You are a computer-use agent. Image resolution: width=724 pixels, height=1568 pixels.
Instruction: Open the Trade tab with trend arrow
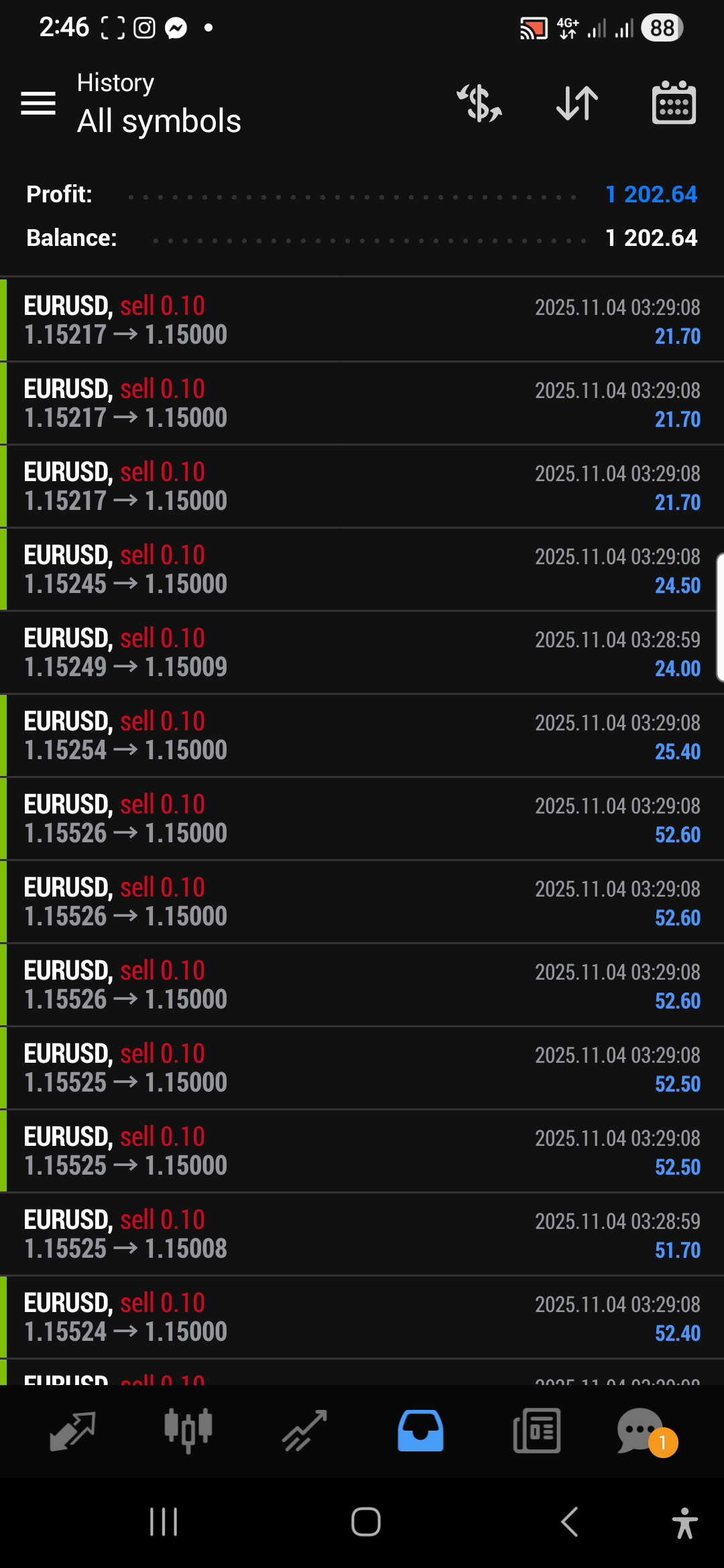coord(304,1431)
